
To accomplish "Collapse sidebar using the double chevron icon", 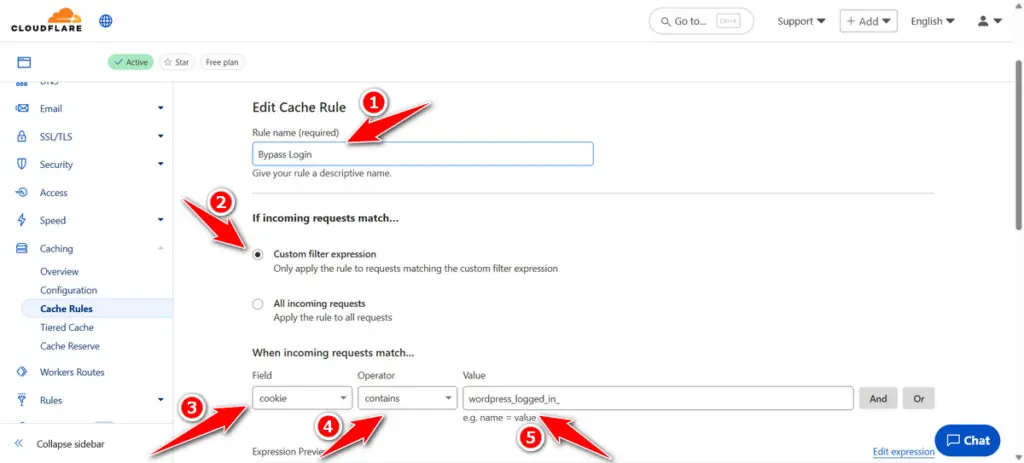I will coord(18,443).
